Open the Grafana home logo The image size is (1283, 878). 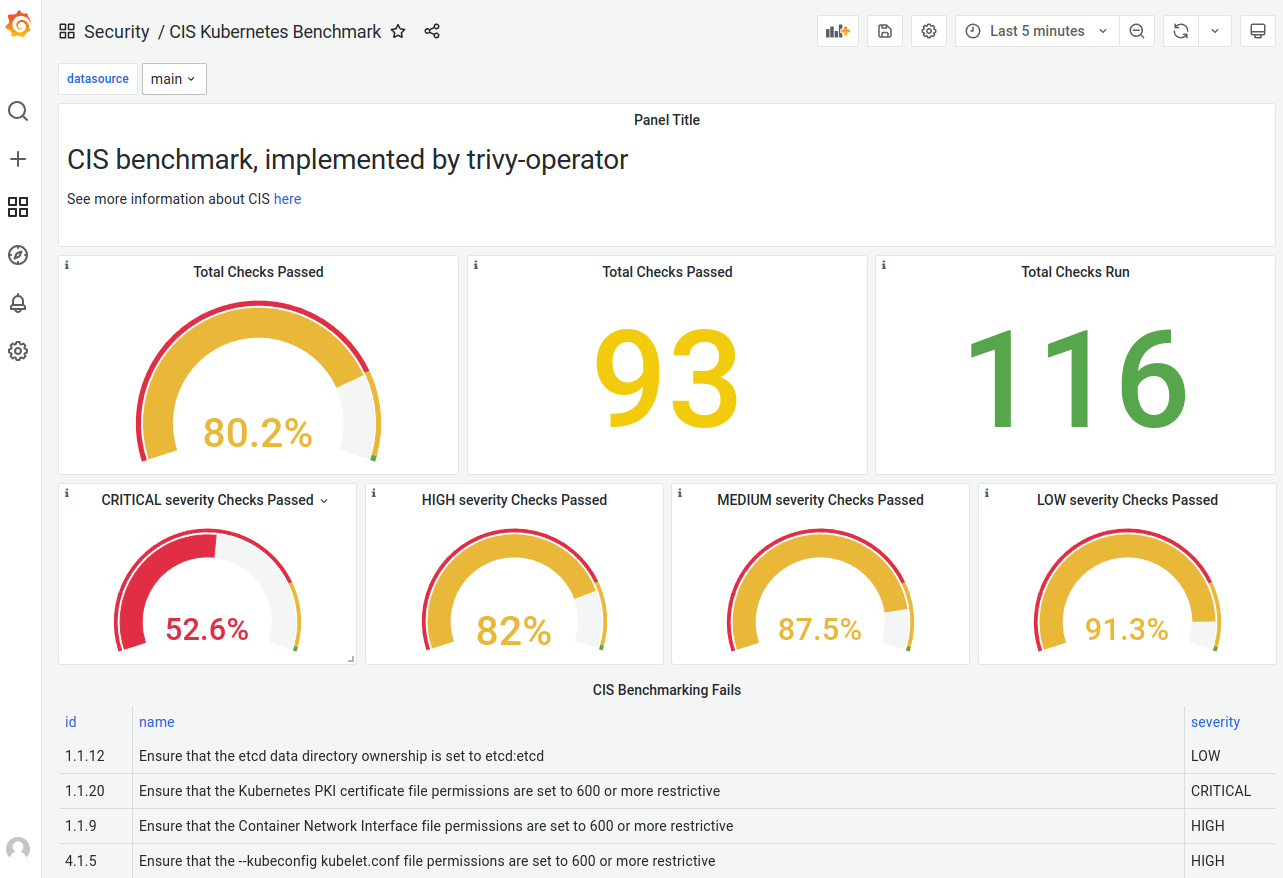[18, 24]
